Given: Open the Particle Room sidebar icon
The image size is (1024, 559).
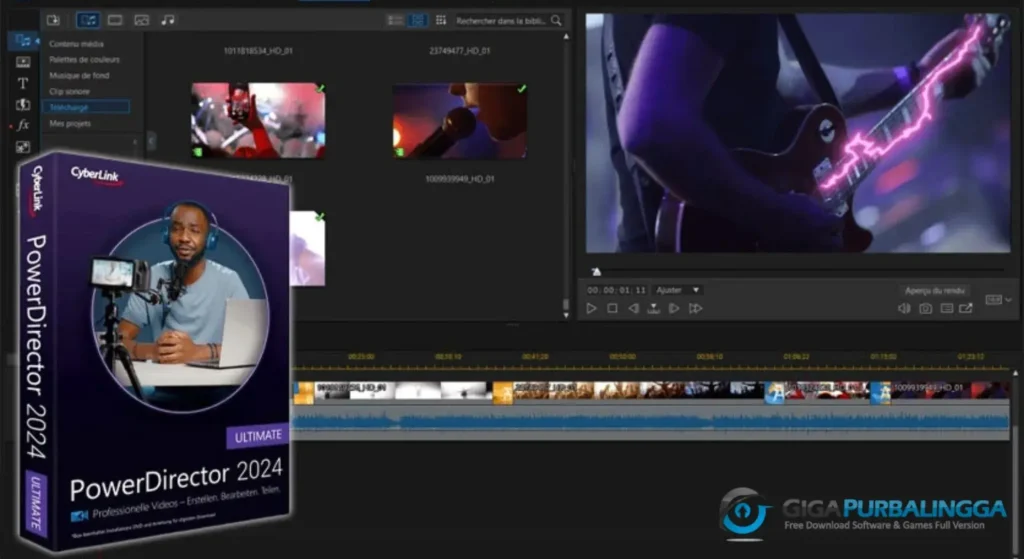Looking at the screenshot, I should pyautogui.click(x=23, y=147).
